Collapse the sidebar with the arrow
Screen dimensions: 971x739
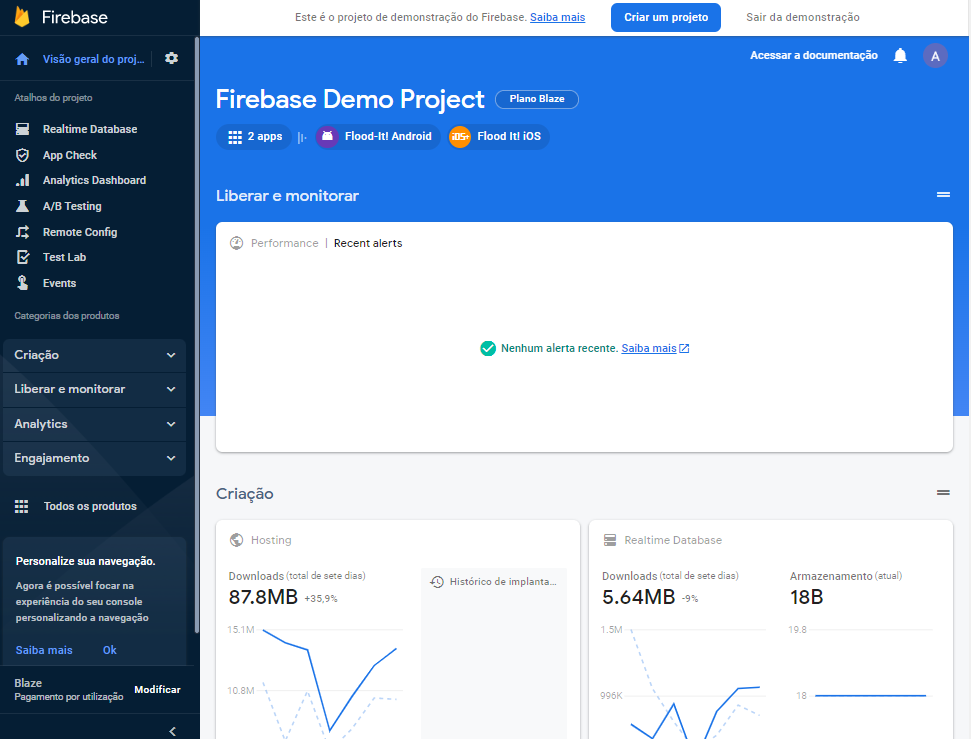tap(173, 731)
